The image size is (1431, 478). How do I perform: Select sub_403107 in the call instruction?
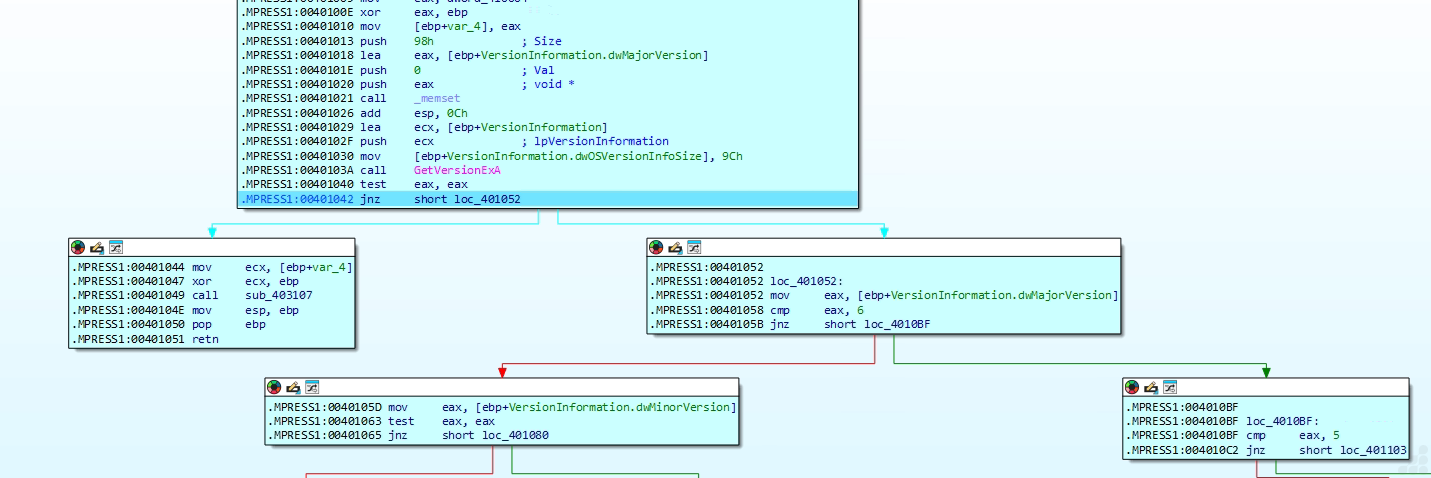coord(278,296)
